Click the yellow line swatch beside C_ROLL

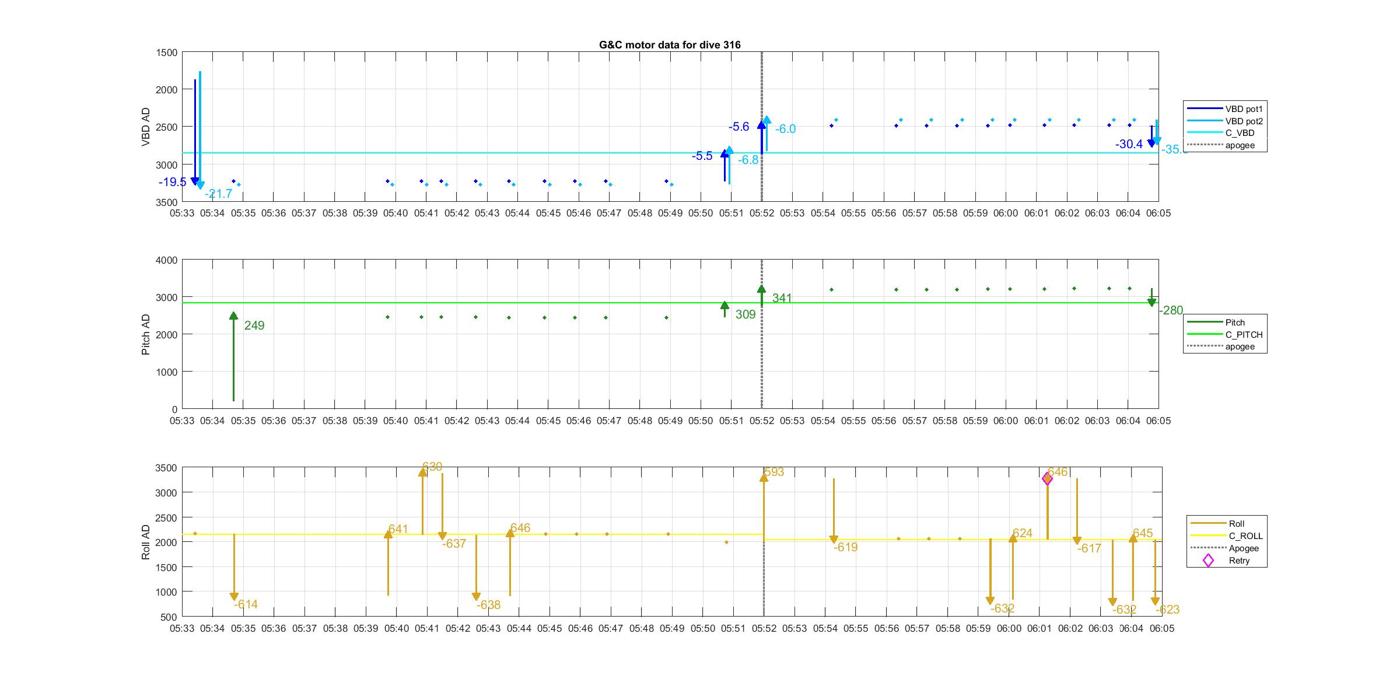pos(1208,536)
